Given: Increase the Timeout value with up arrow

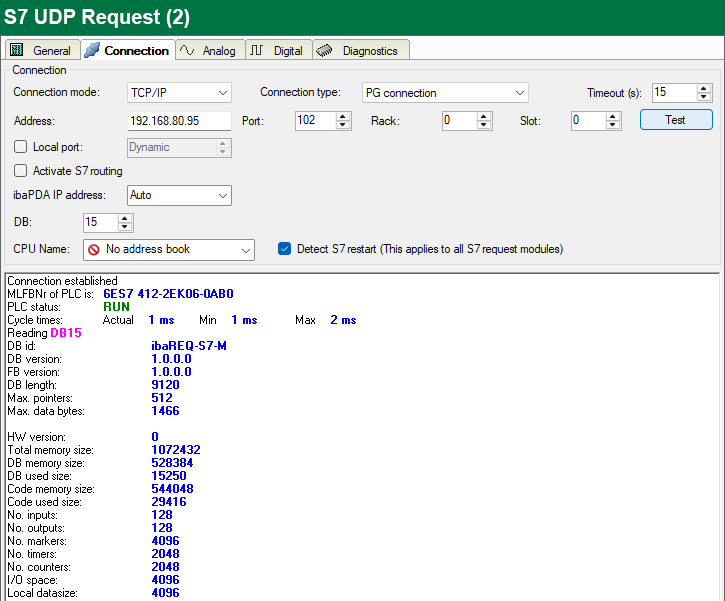Looking at the screenshot, I should (704, 88).
